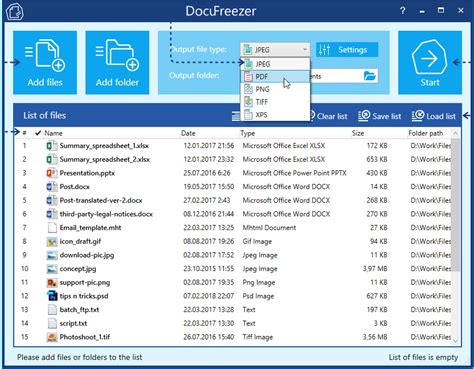Click type Microsoft Office Power Point PPTX
This screenshot has height=369, width=474.
click(x=294, y=173)
